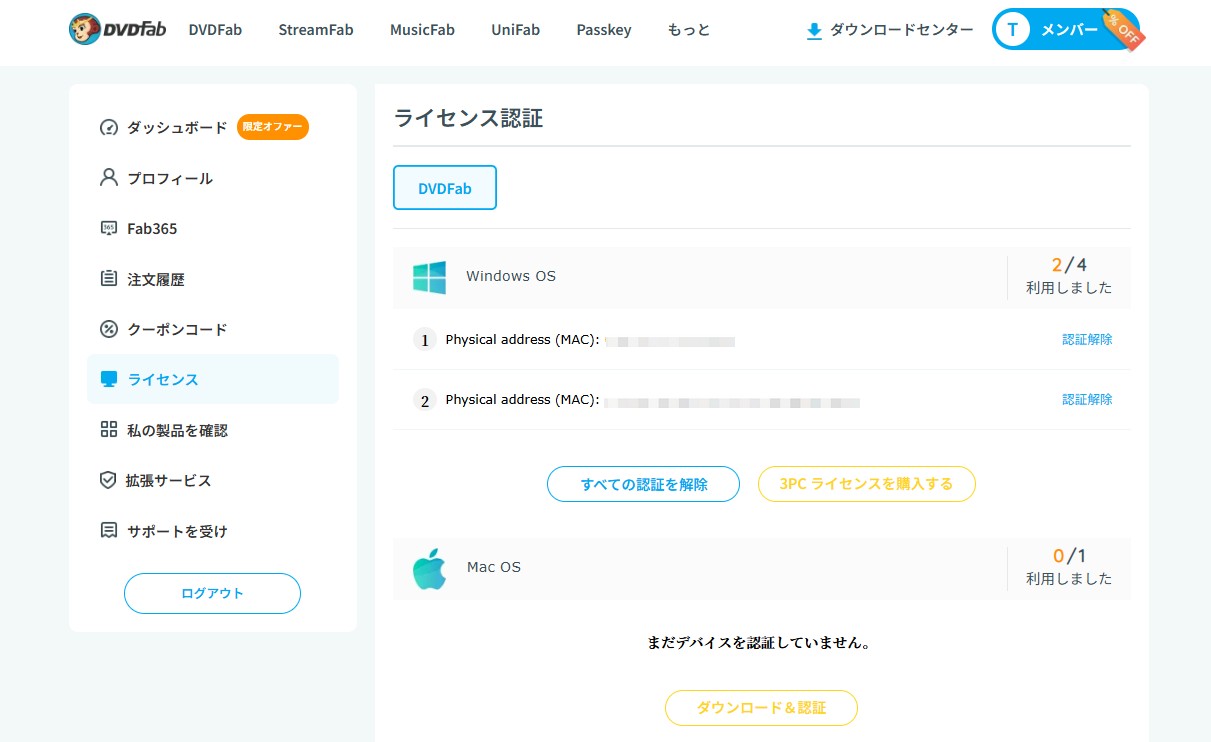The image size is (1211, 742).
Task: Open サポートを受け in the sidebar
Action: click(x=177, y=531)
